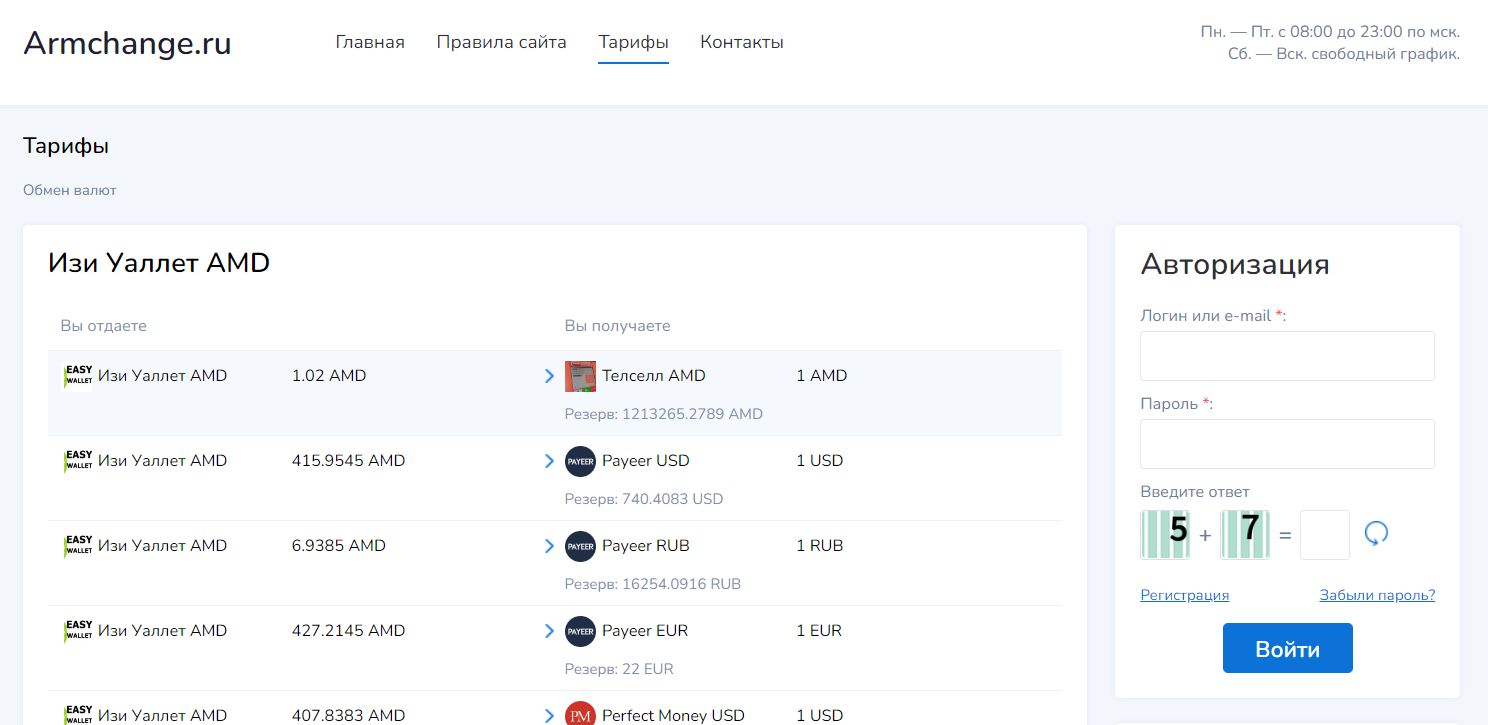Click reserve text 740.4083 USD
This screenshot has width=1488, height=725.
coord(644,499)
